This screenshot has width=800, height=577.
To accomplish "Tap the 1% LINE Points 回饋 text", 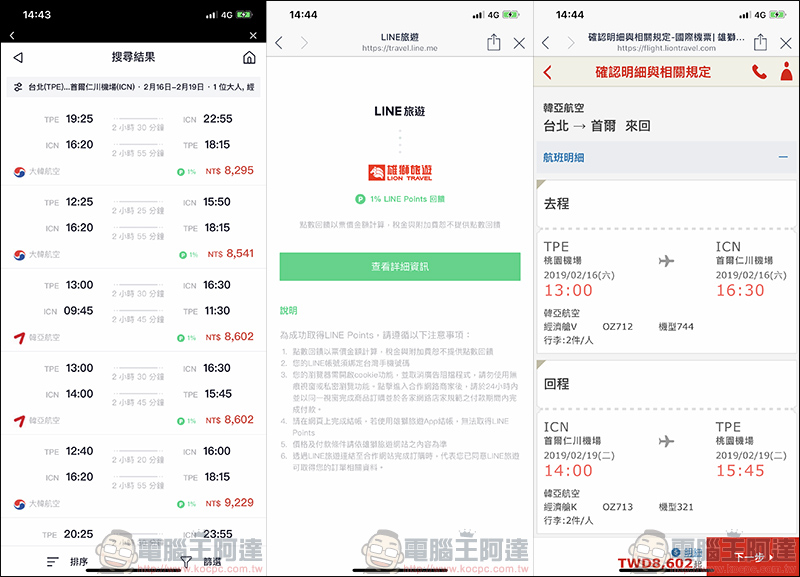I will (408, 199).
